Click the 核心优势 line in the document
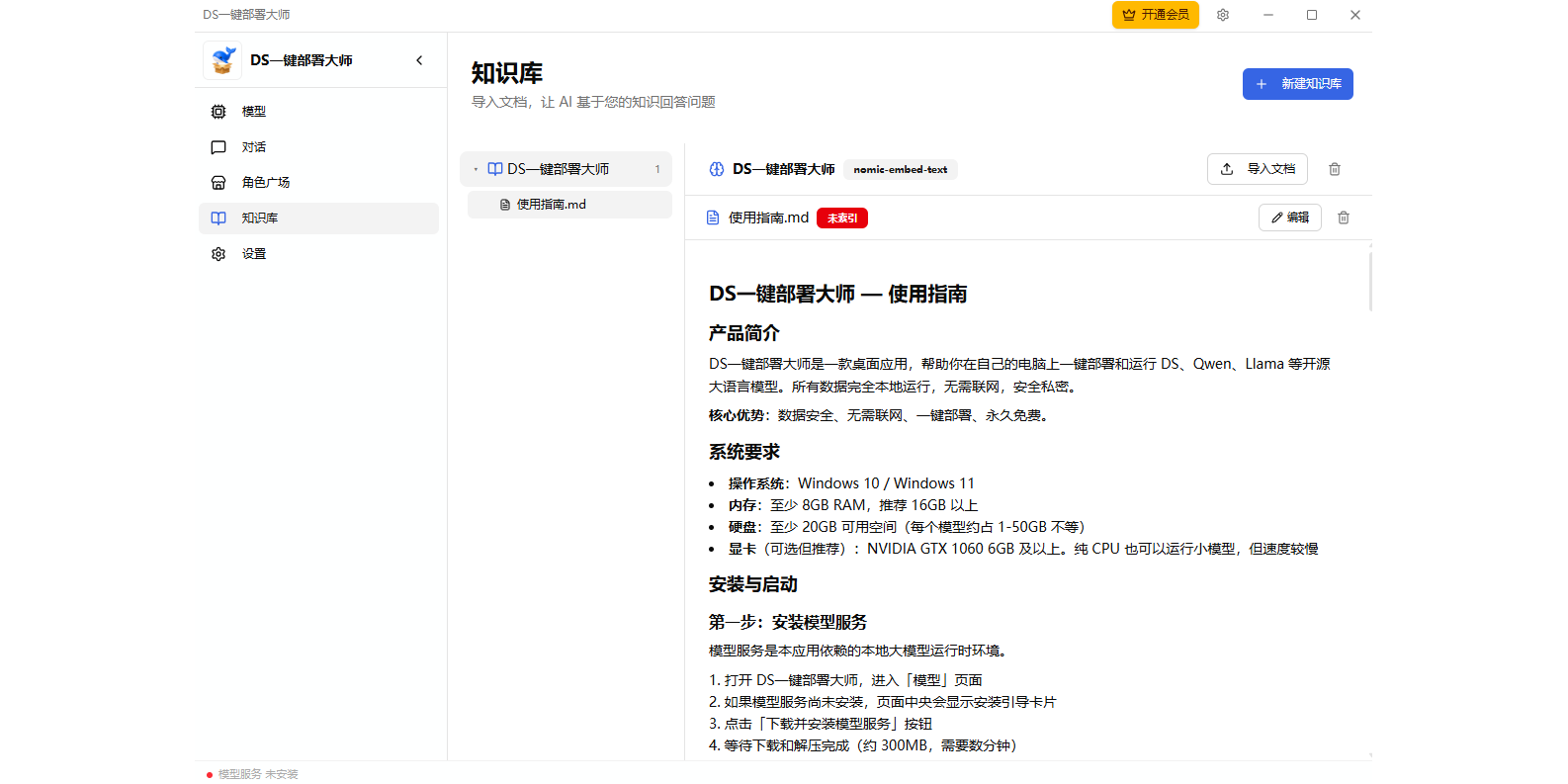Image resolution: width=1568 pixels, height=784 pixels. (x=881, y=415)
